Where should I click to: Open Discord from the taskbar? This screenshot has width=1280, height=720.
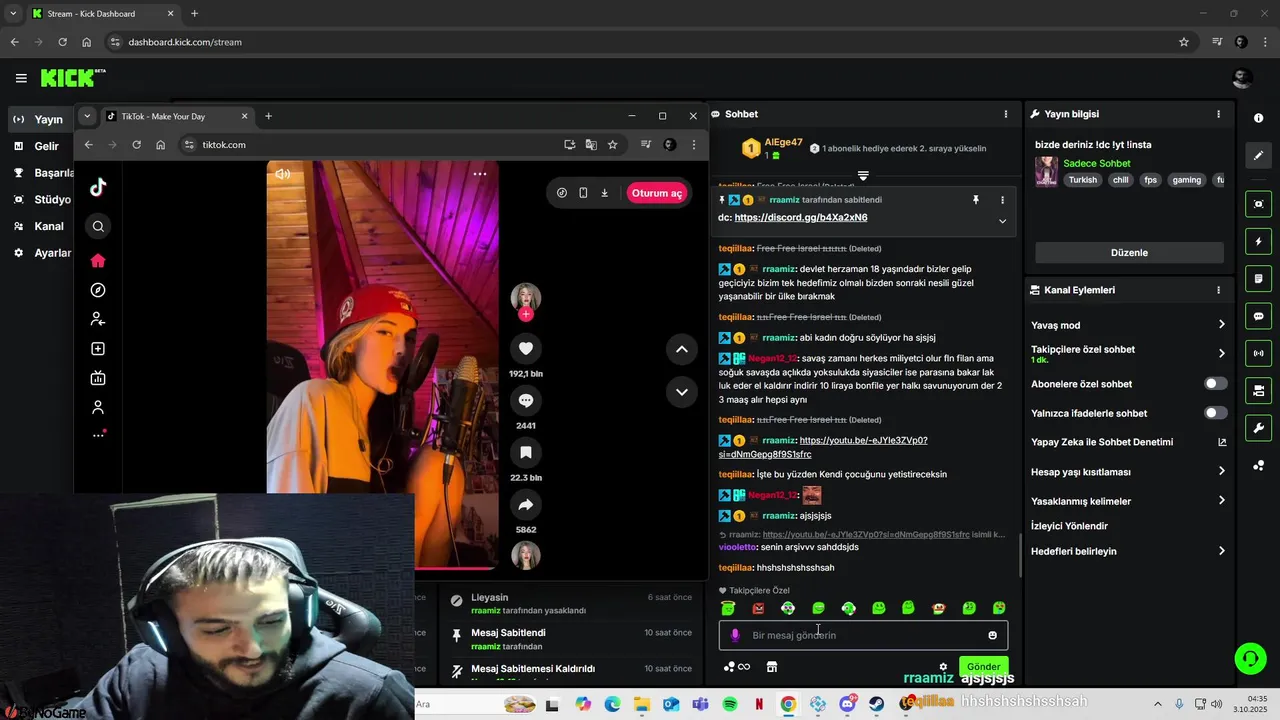pyautogui.click(x=848, y=704)
